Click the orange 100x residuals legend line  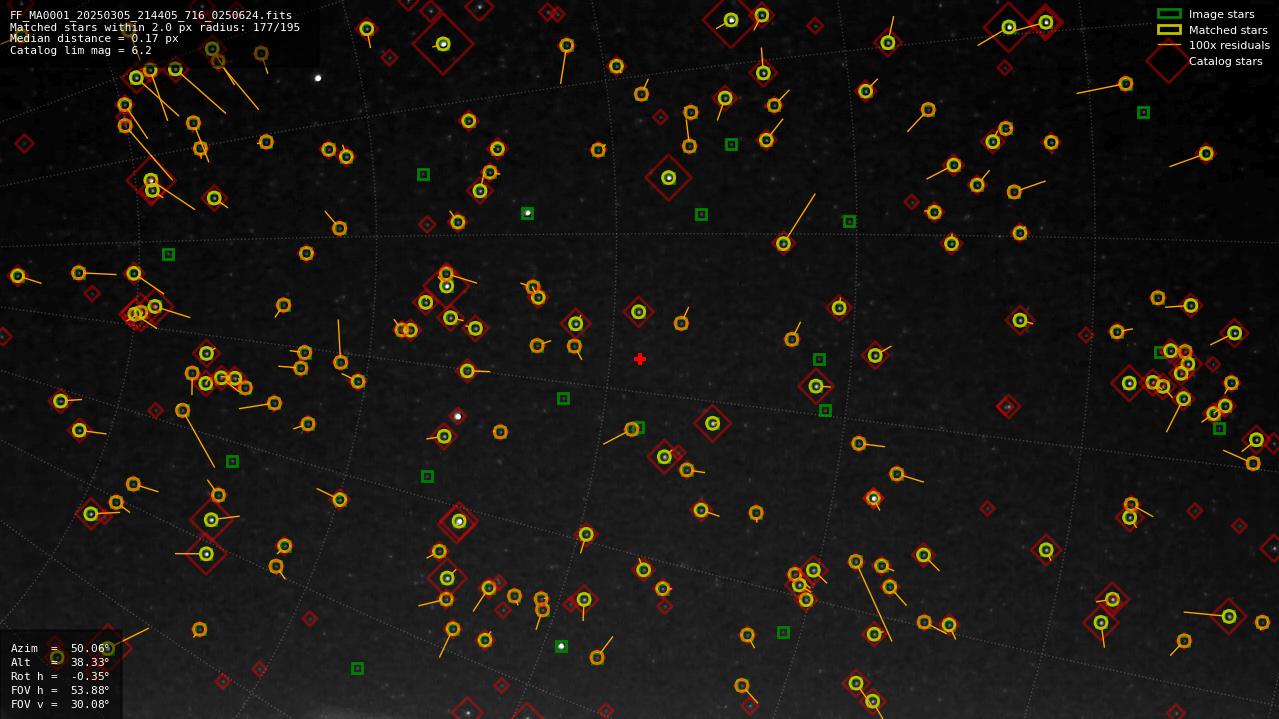[x=1169, y=45]
